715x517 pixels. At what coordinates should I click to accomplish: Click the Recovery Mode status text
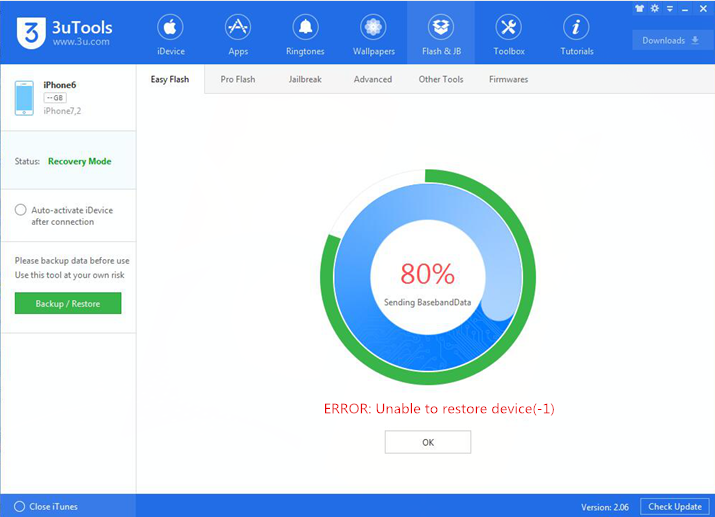(x=80, y=161)
